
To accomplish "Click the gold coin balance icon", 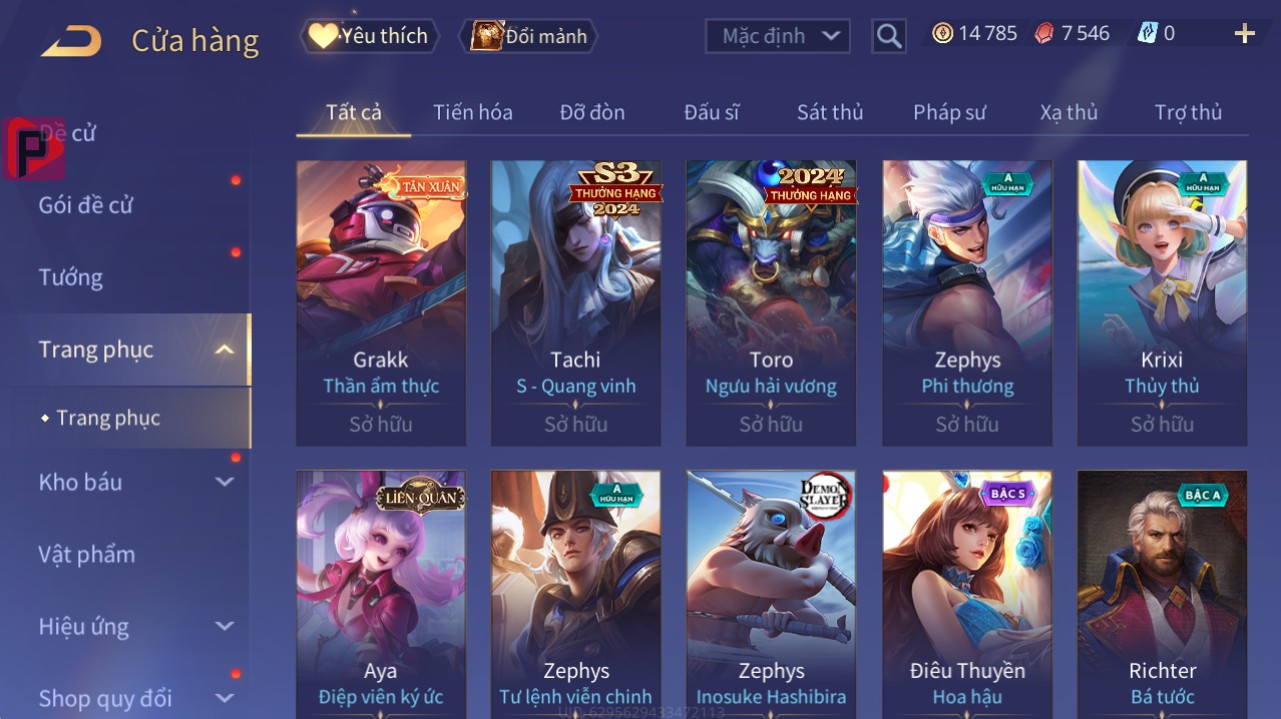I will (x=942, y=33).
